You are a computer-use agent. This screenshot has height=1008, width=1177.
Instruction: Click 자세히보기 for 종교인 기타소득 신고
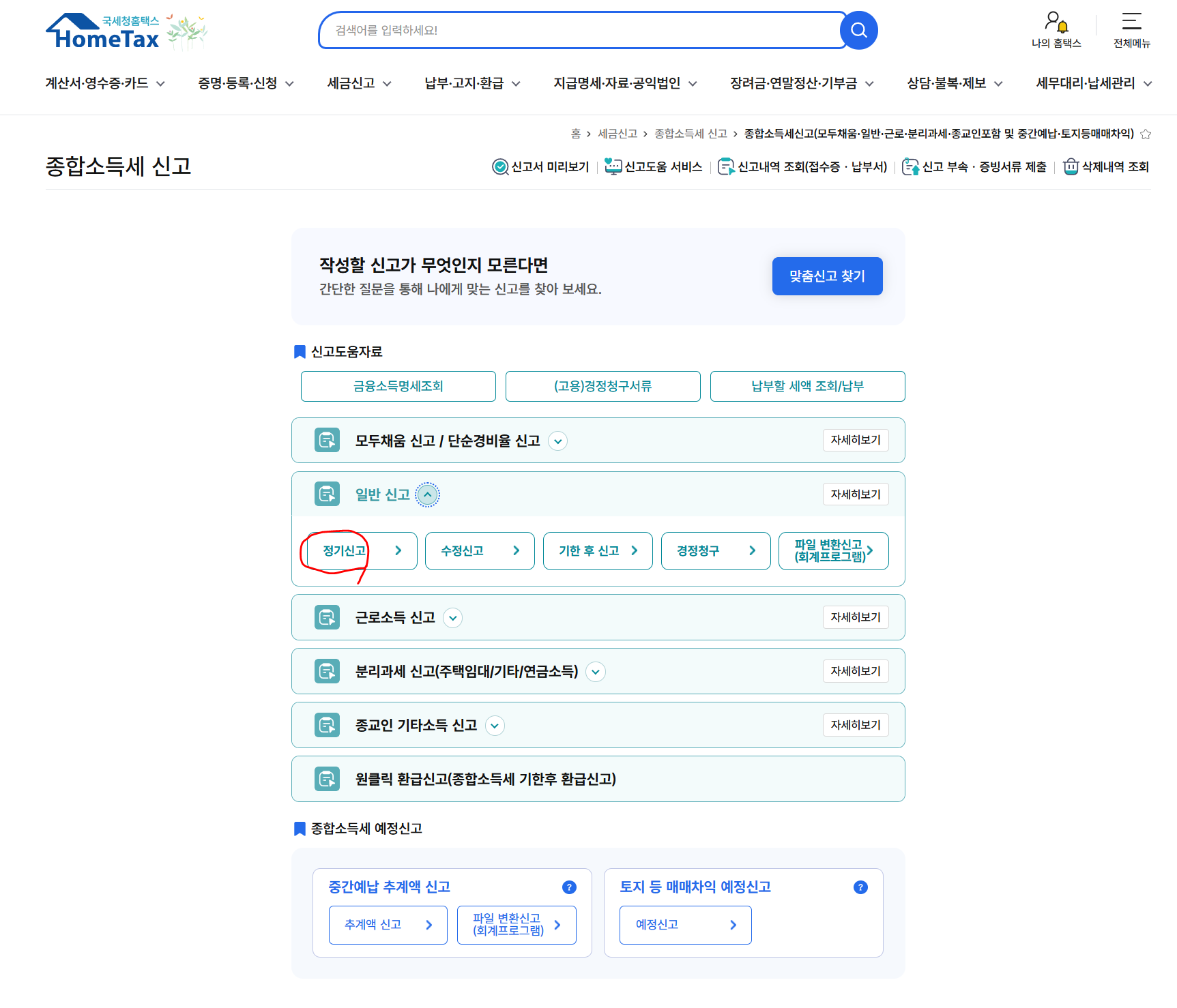click(856, 725)
